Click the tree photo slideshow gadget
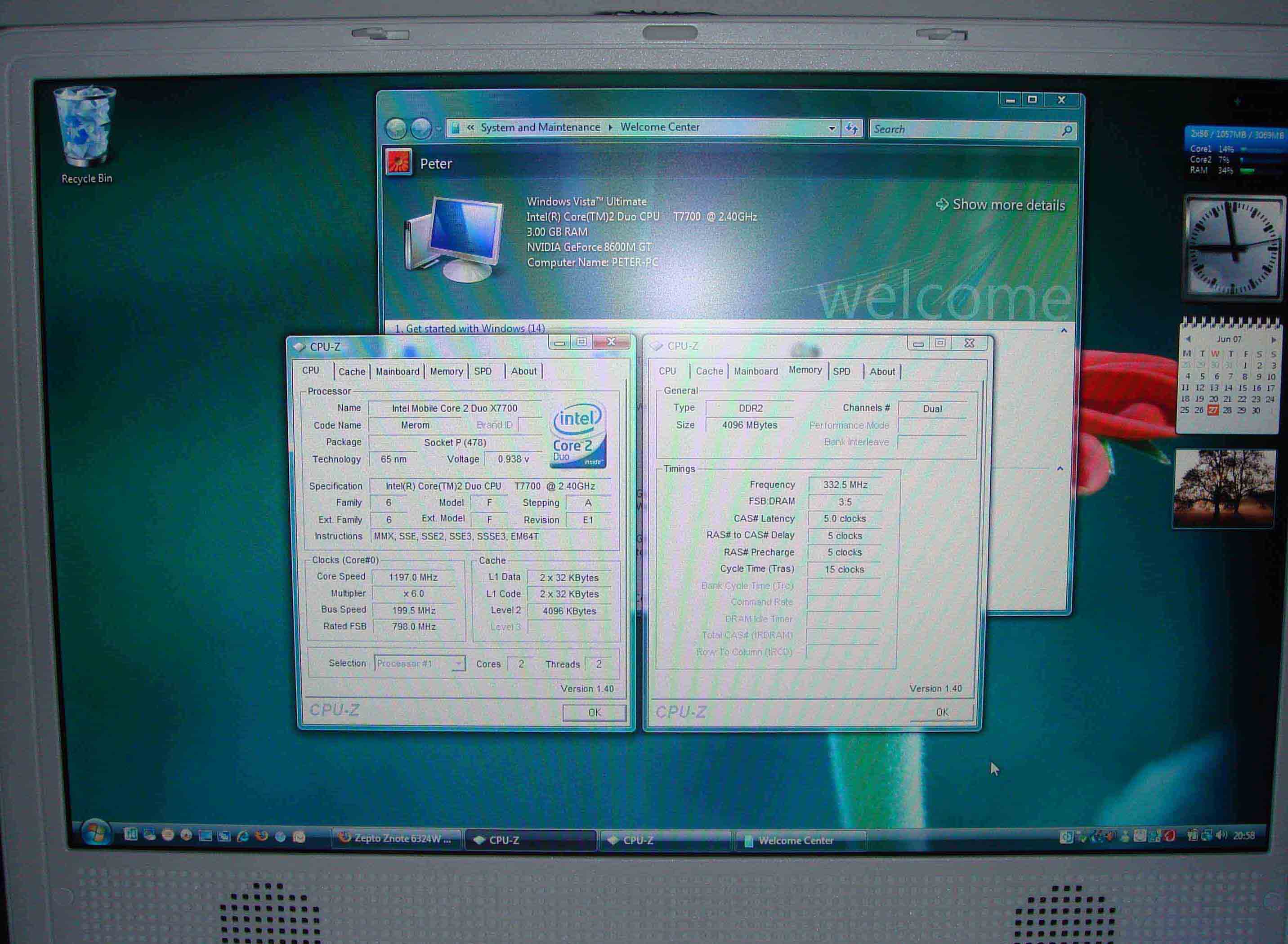This screenshot has height=944, width=1288. click(1223, 489)
